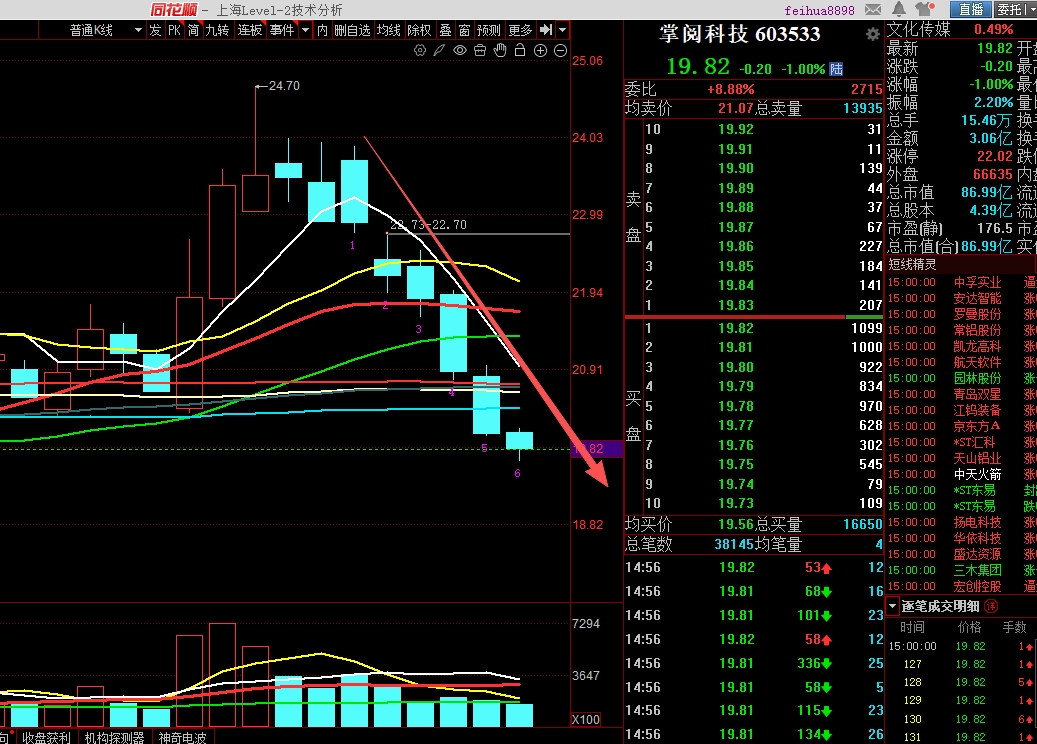Open dropdown arrow after 更多 toolbar

pos(562,30)
